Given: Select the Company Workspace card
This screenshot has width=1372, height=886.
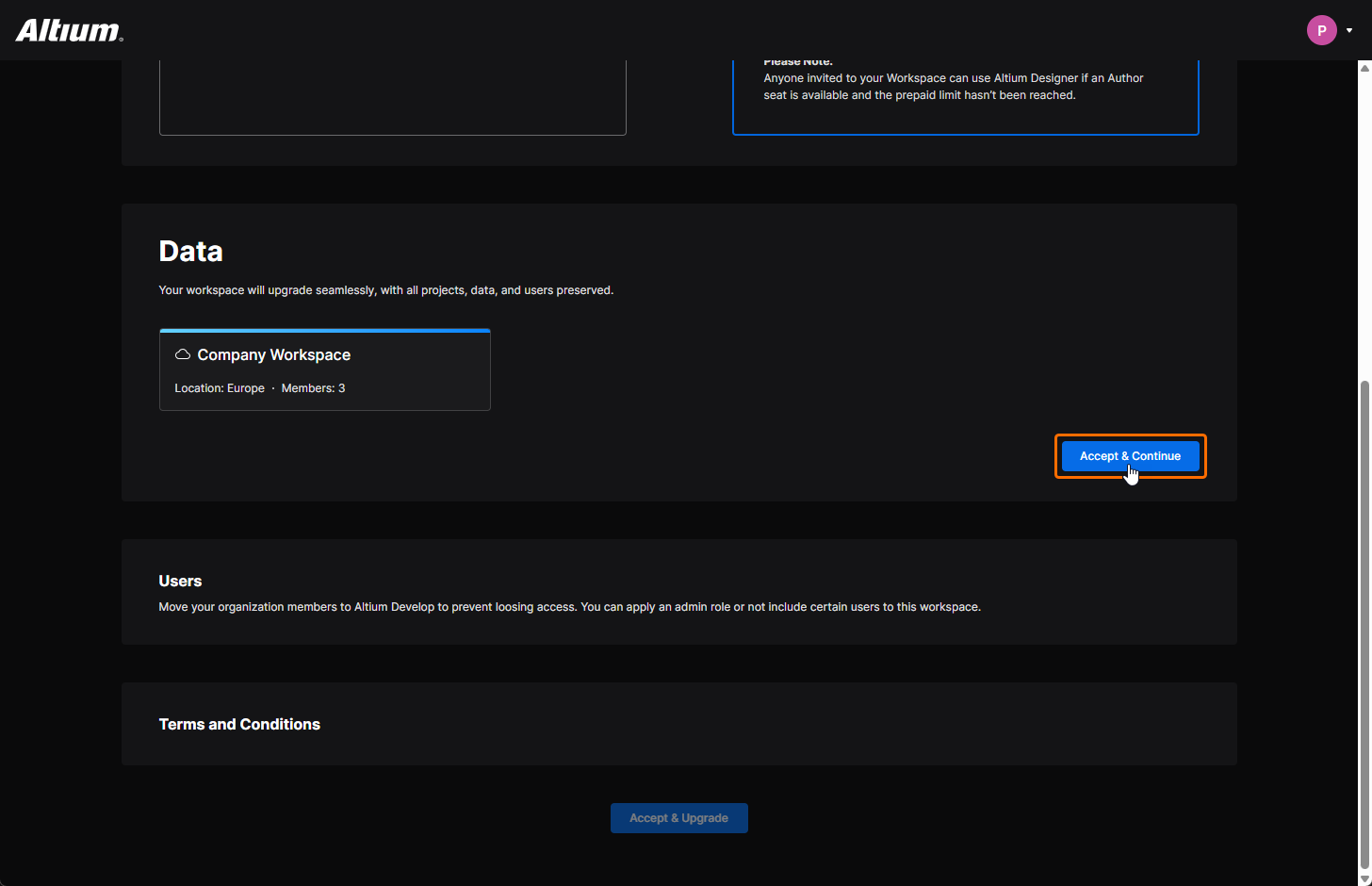Looking at the screenshot, I should [325, 369].
